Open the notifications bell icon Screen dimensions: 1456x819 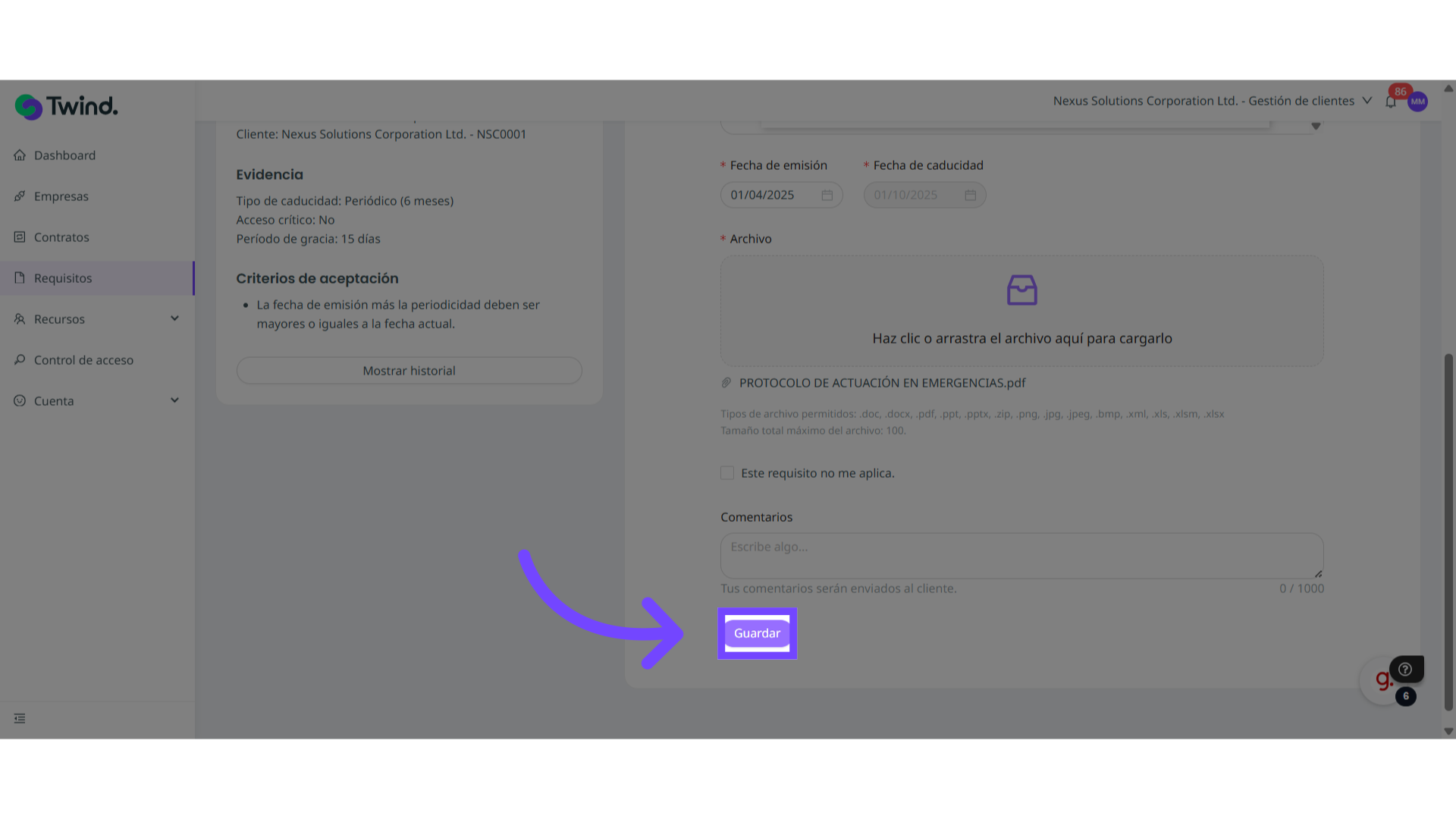pyautogui.click(x=1390, y=102)
